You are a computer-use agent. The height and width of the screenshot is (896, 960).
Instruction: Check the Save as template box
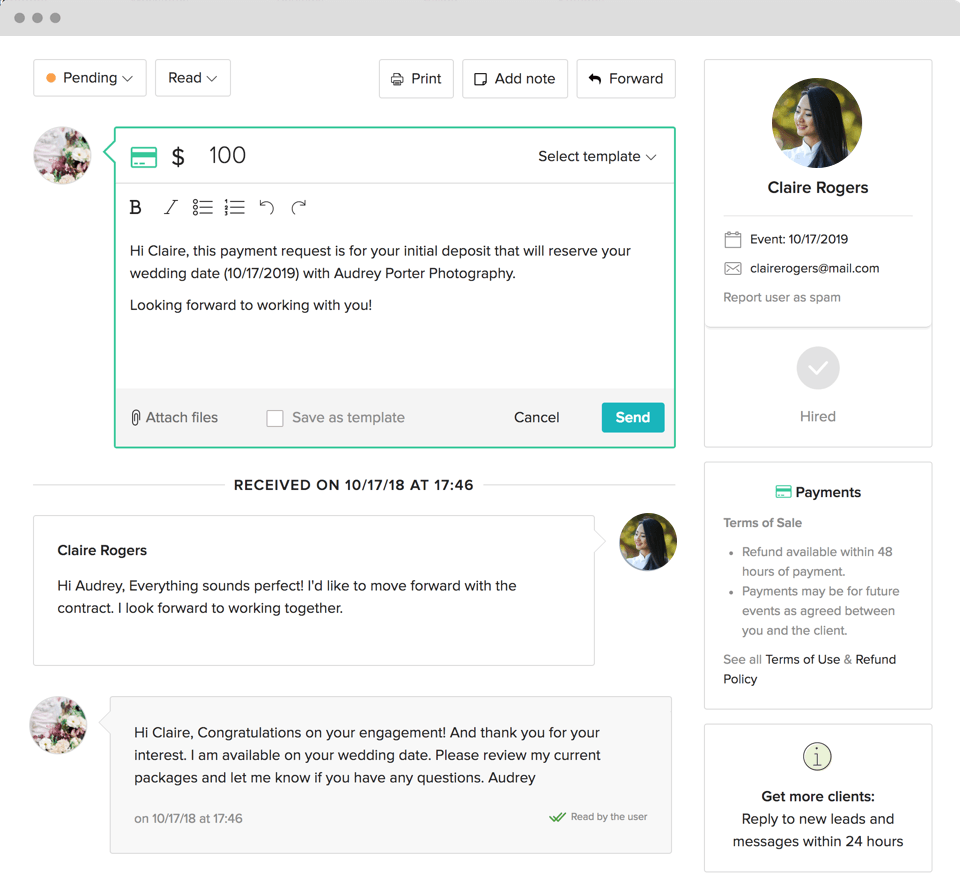point(275,418)
